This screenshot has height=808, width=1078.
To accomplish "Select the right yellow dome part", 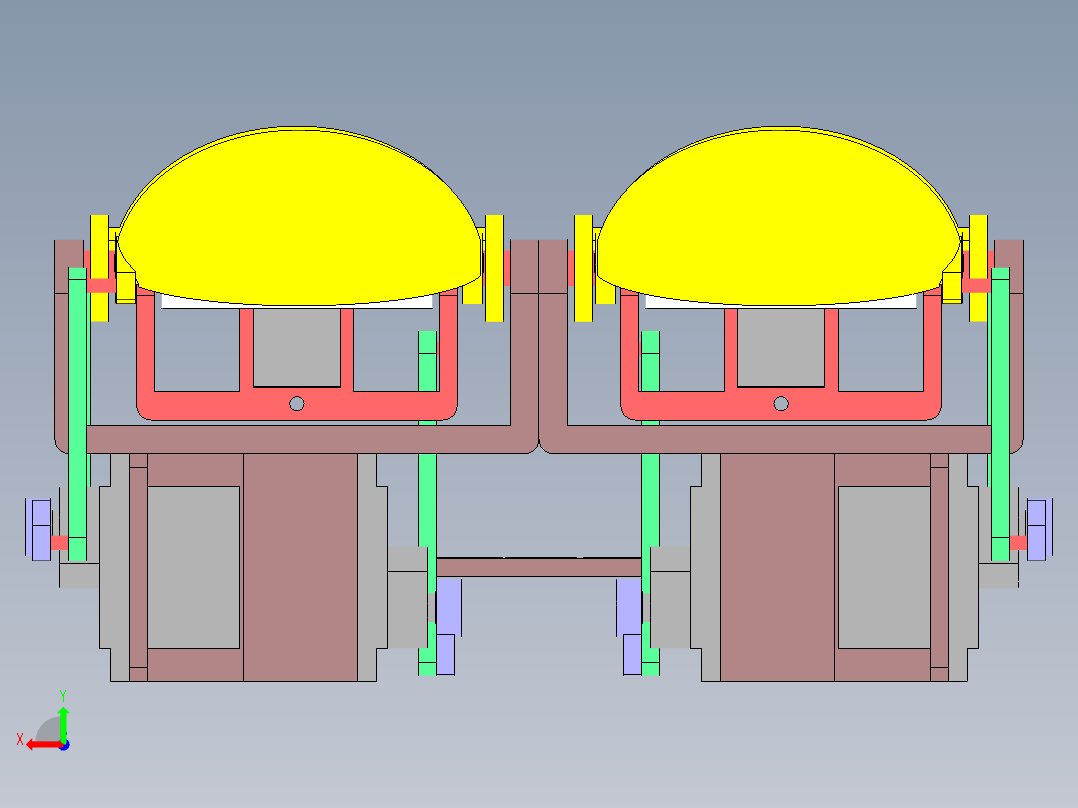I will [779, 215].
